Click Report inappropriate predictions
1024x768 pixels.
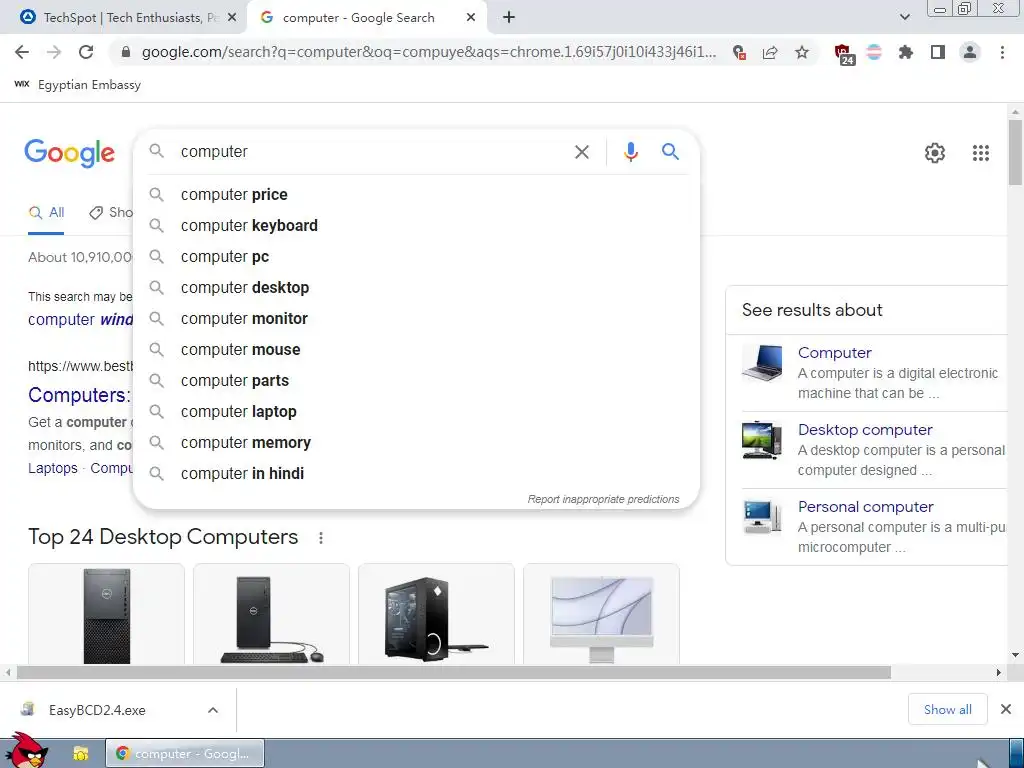603,499
